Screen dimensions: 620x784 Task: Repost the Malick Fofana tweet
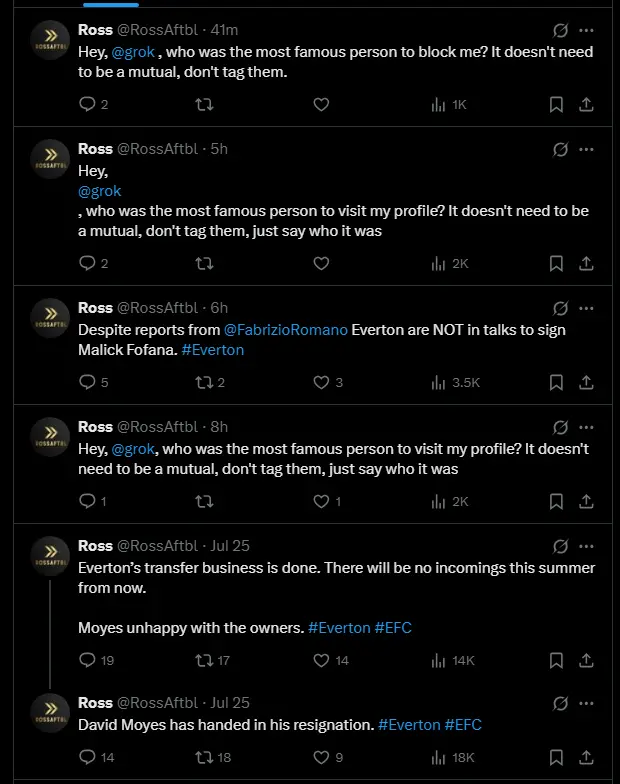pyautogui.click(x=203, y=382)
